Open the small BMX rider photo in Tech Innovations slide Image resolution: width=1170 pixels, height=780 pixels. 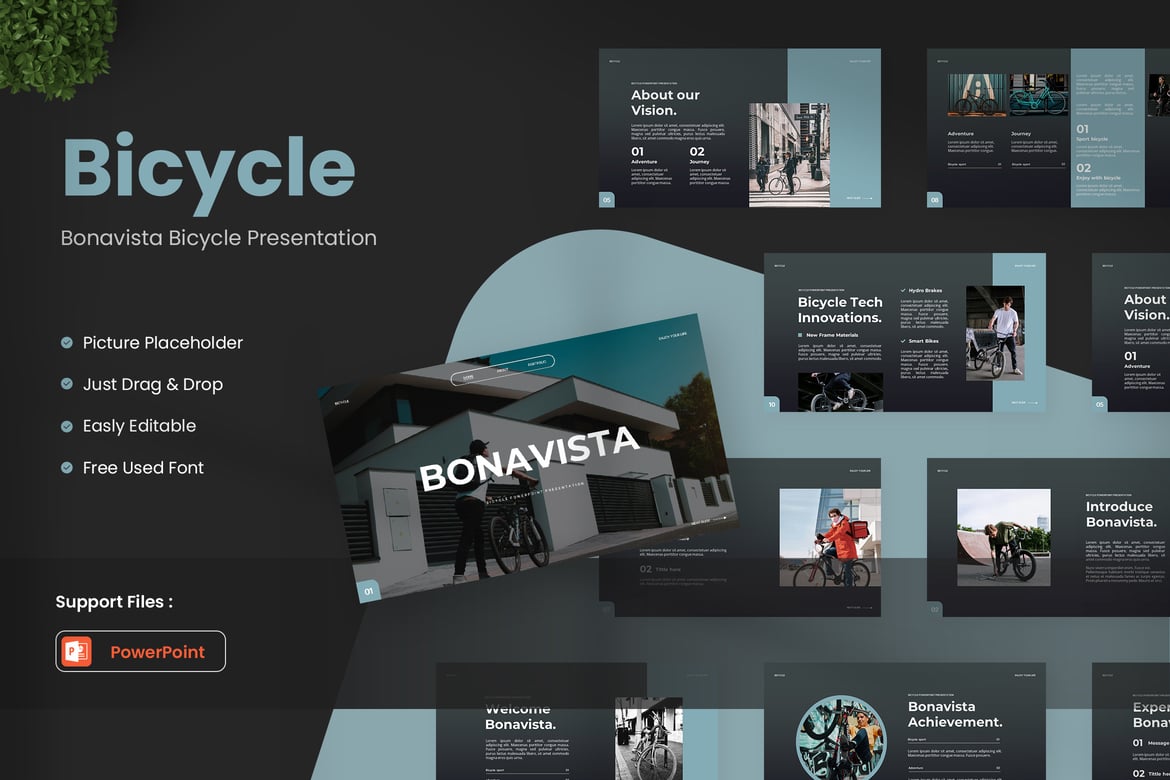(x=840, y=392)
